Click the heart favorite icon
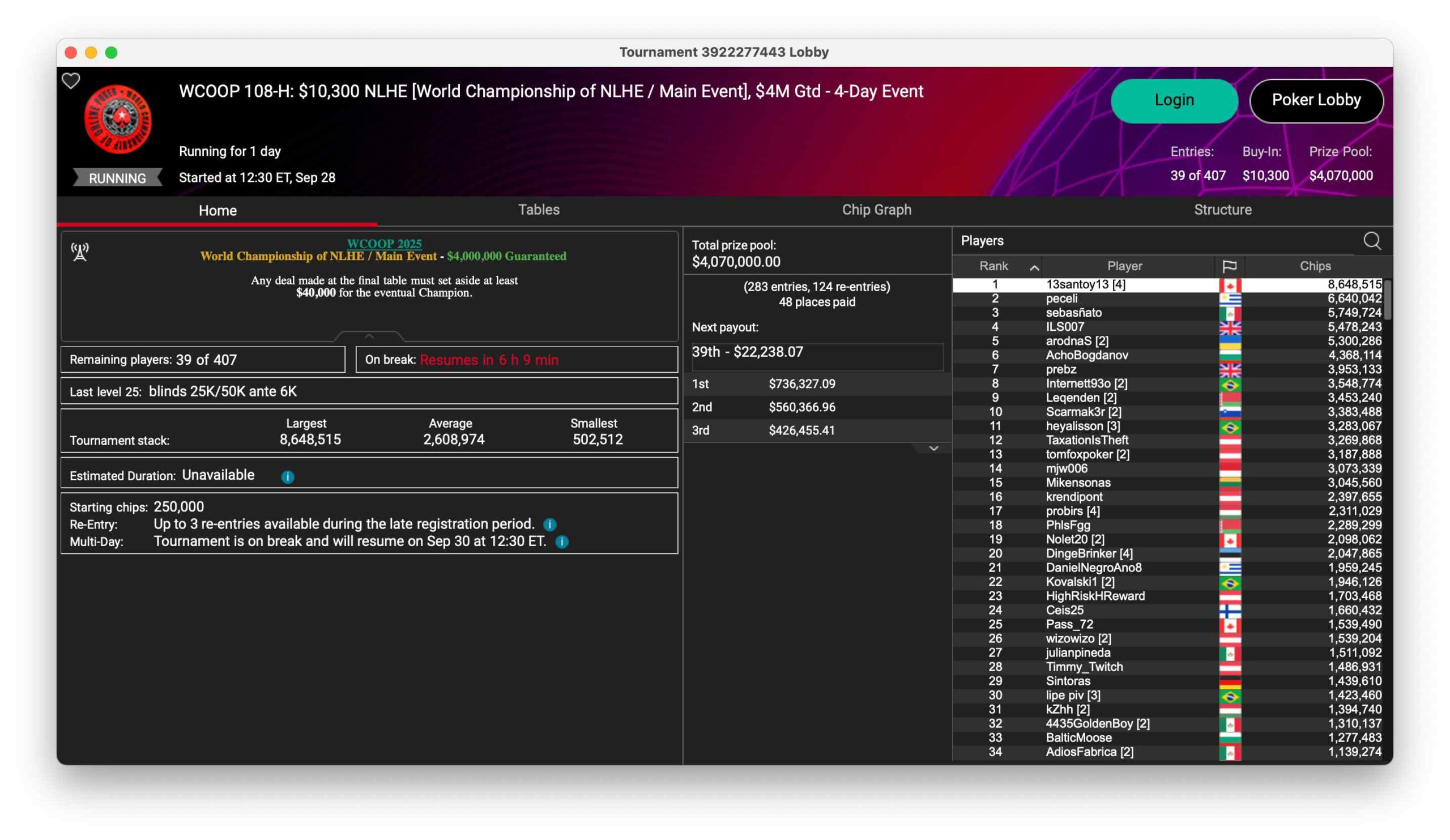Screen dimensions: 1450x840 [x=71, y=80]
